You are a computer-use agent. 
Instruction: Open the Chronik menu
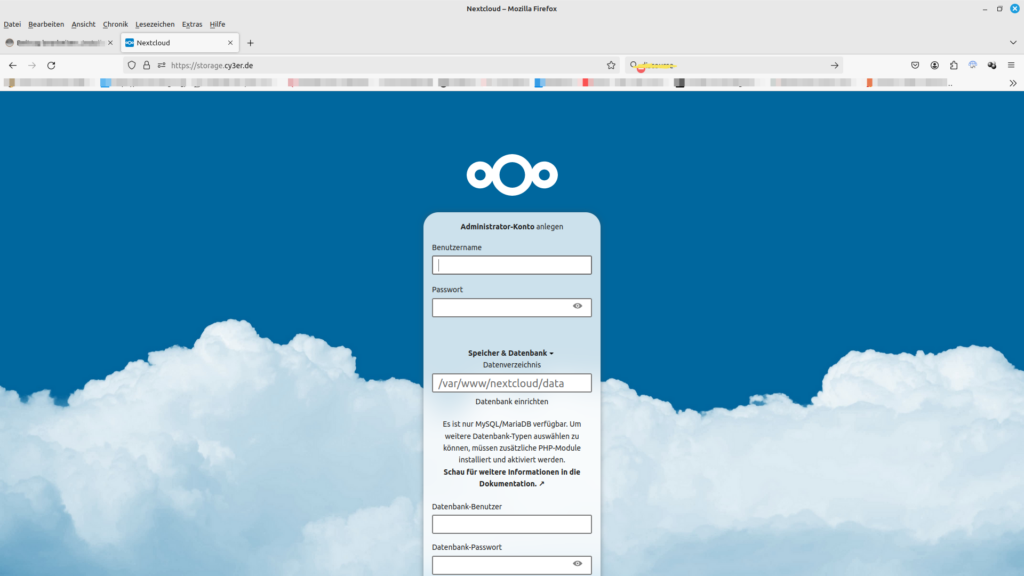pyautogui.click(x=115, y=24)
